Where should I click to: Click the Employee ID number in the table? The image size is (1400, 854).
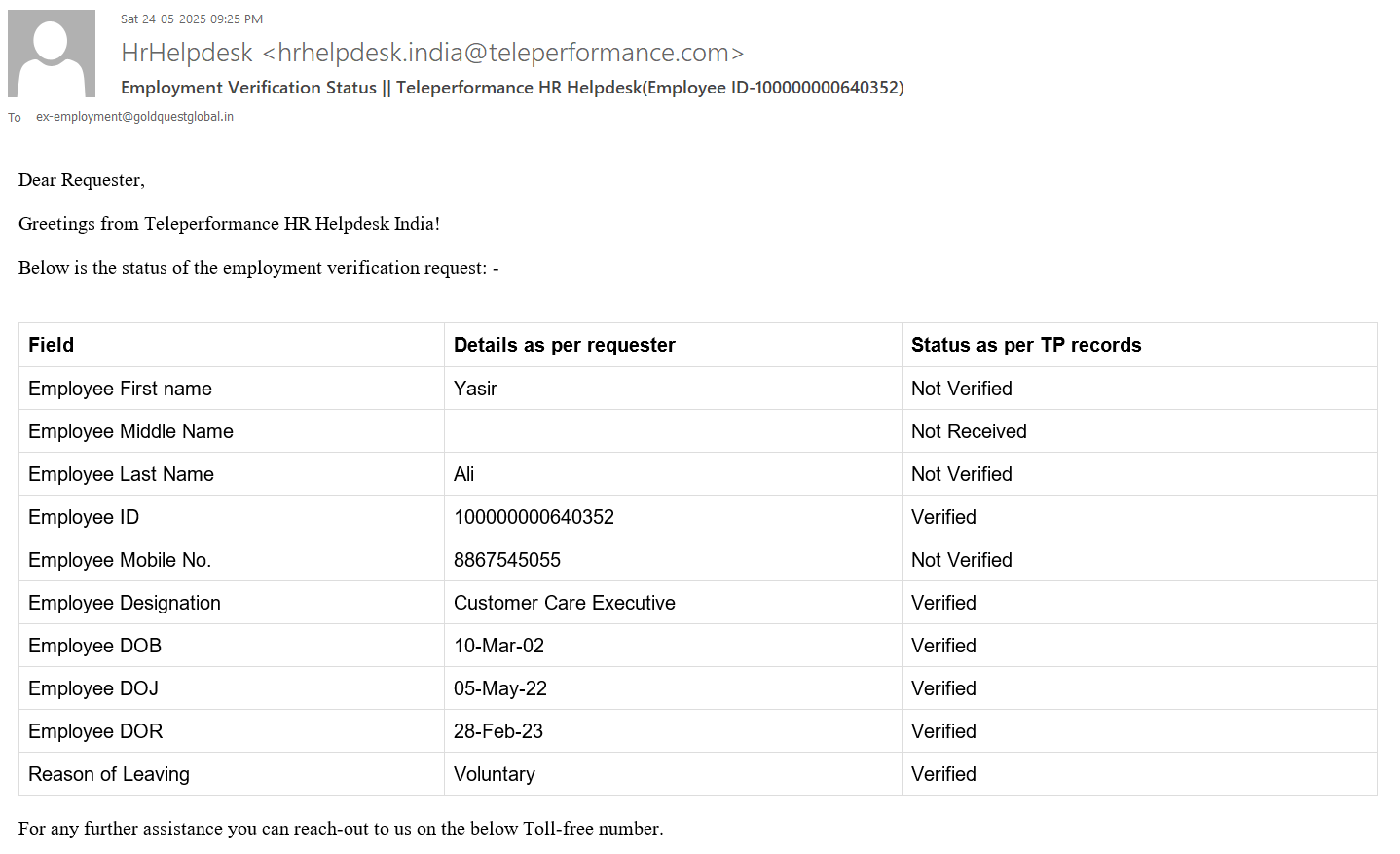click(534, 517)
